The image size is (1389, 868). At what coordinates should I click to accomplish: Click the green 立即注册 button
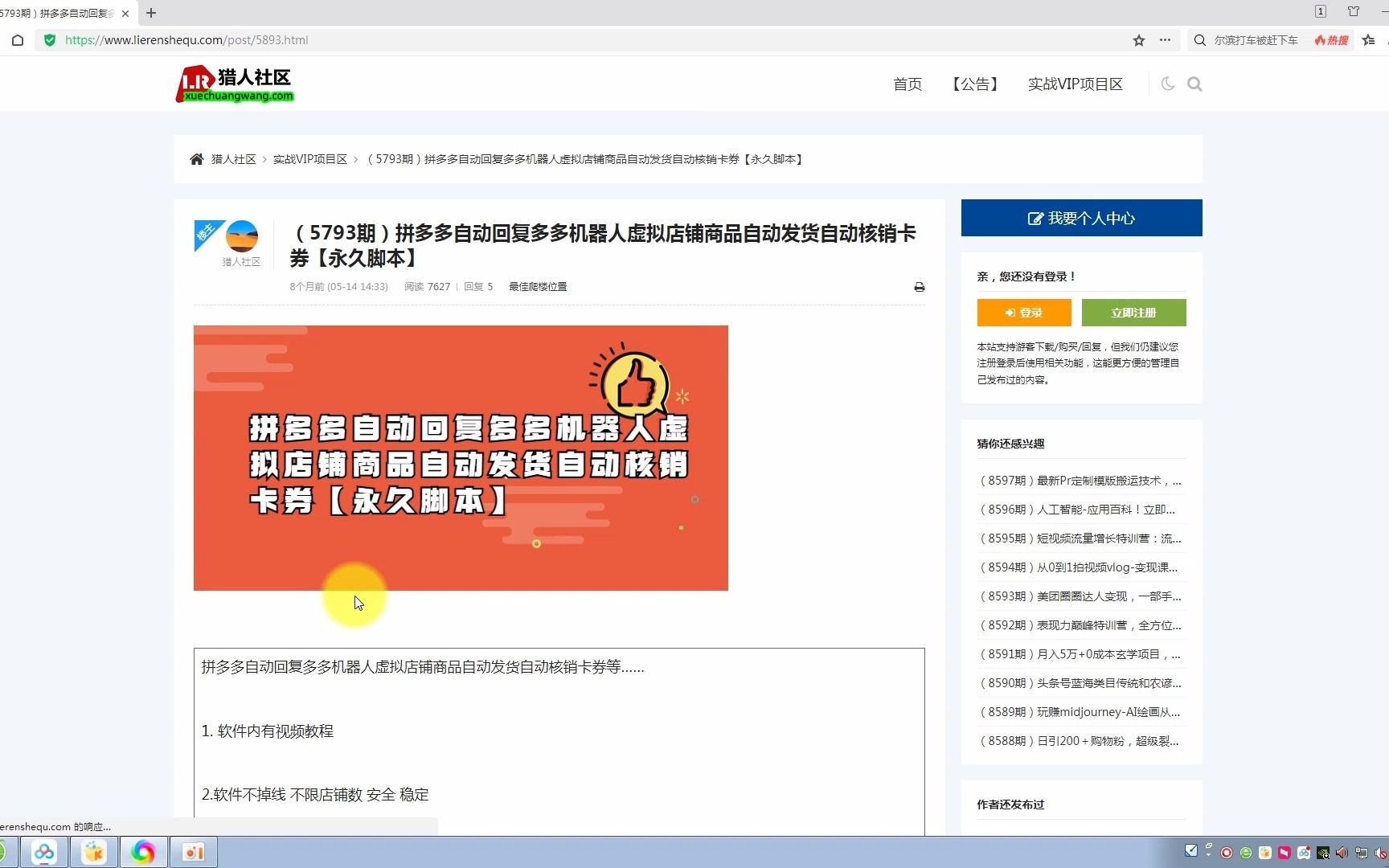pyautogui.click(x=1133, y=313)
